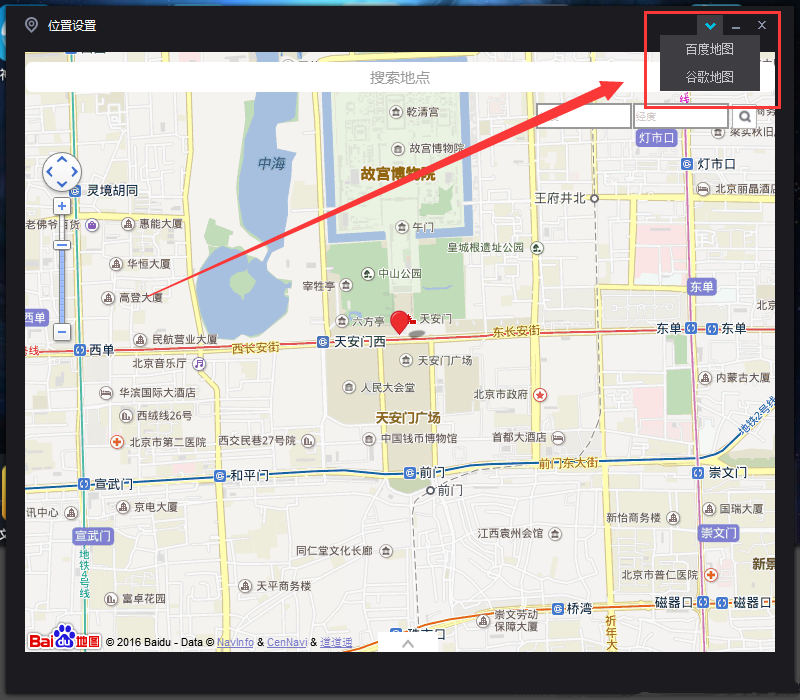
Task: Click the zoom slider handle
Action: (62, 245)
